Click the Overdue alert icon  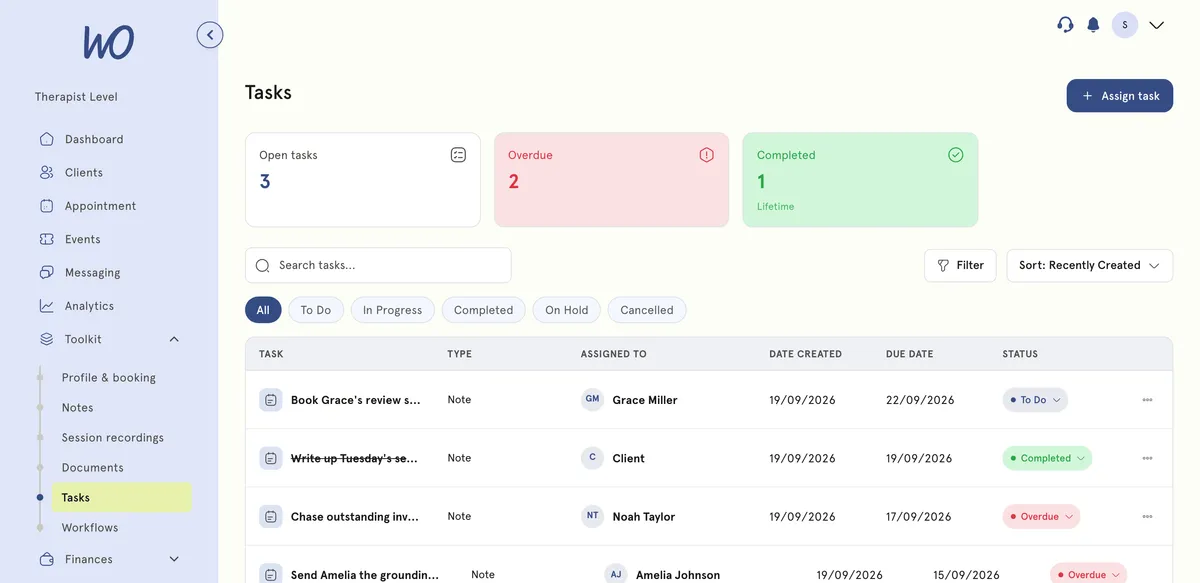tap(707, 155)
